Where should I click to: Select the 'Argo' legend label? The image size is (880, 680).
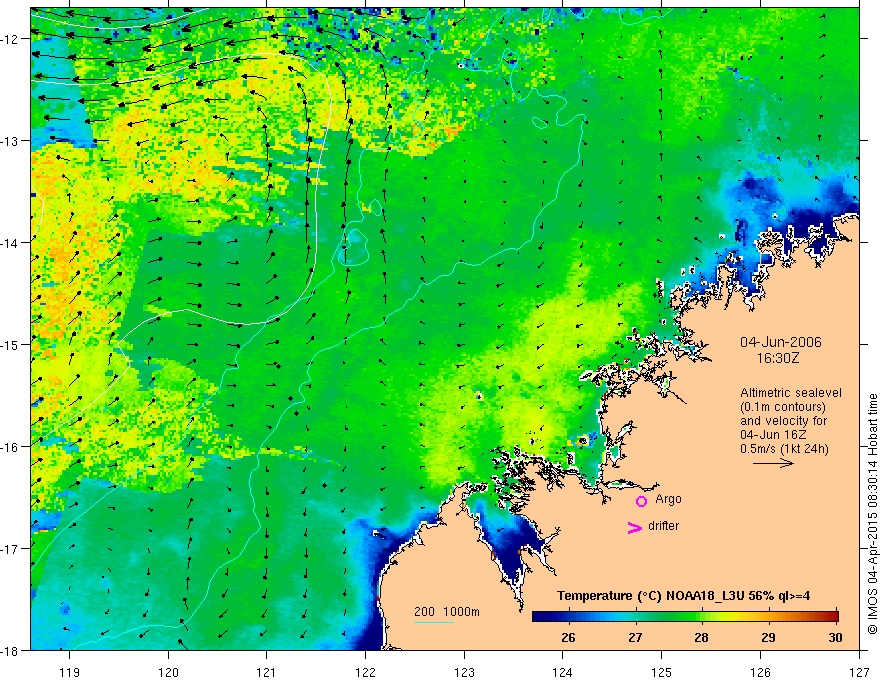(x=668, y=499)
